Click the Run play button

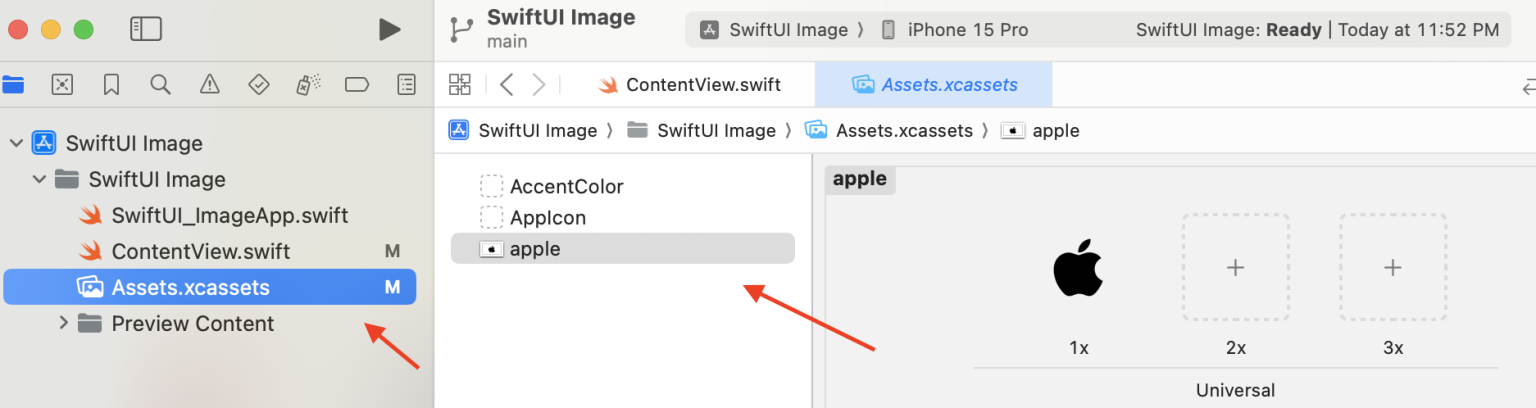click(x=390, y=30)
